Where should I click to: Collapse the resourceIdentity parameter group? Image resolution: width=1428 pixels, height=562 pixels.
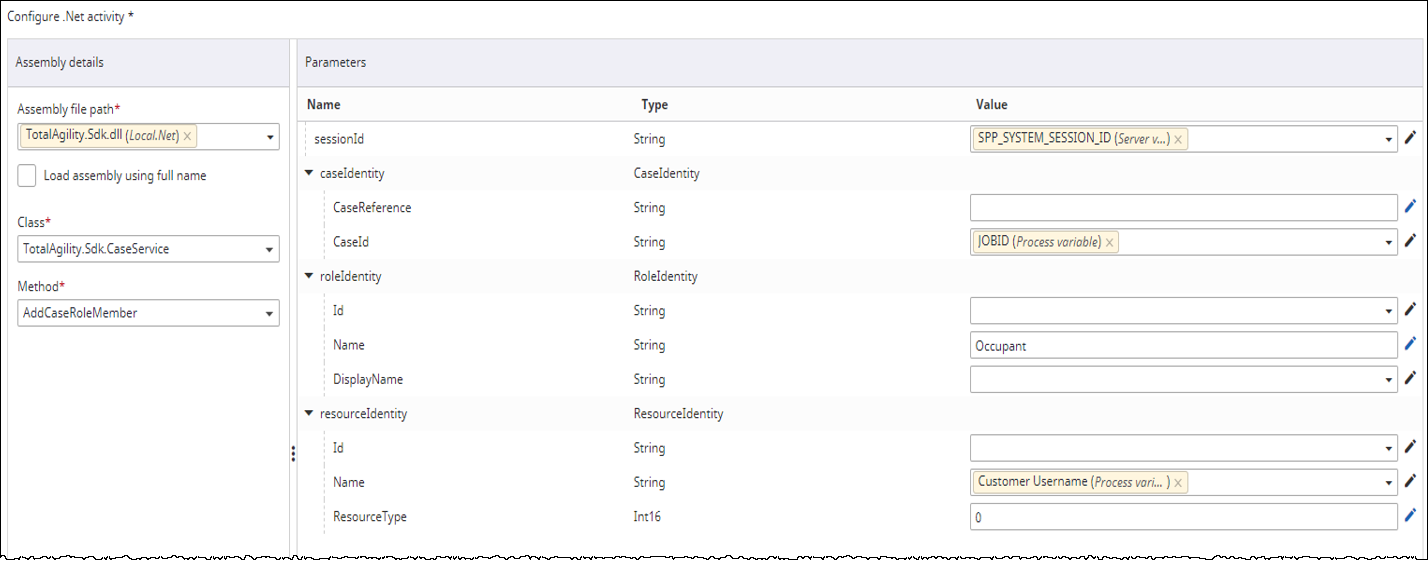(309, 413)
